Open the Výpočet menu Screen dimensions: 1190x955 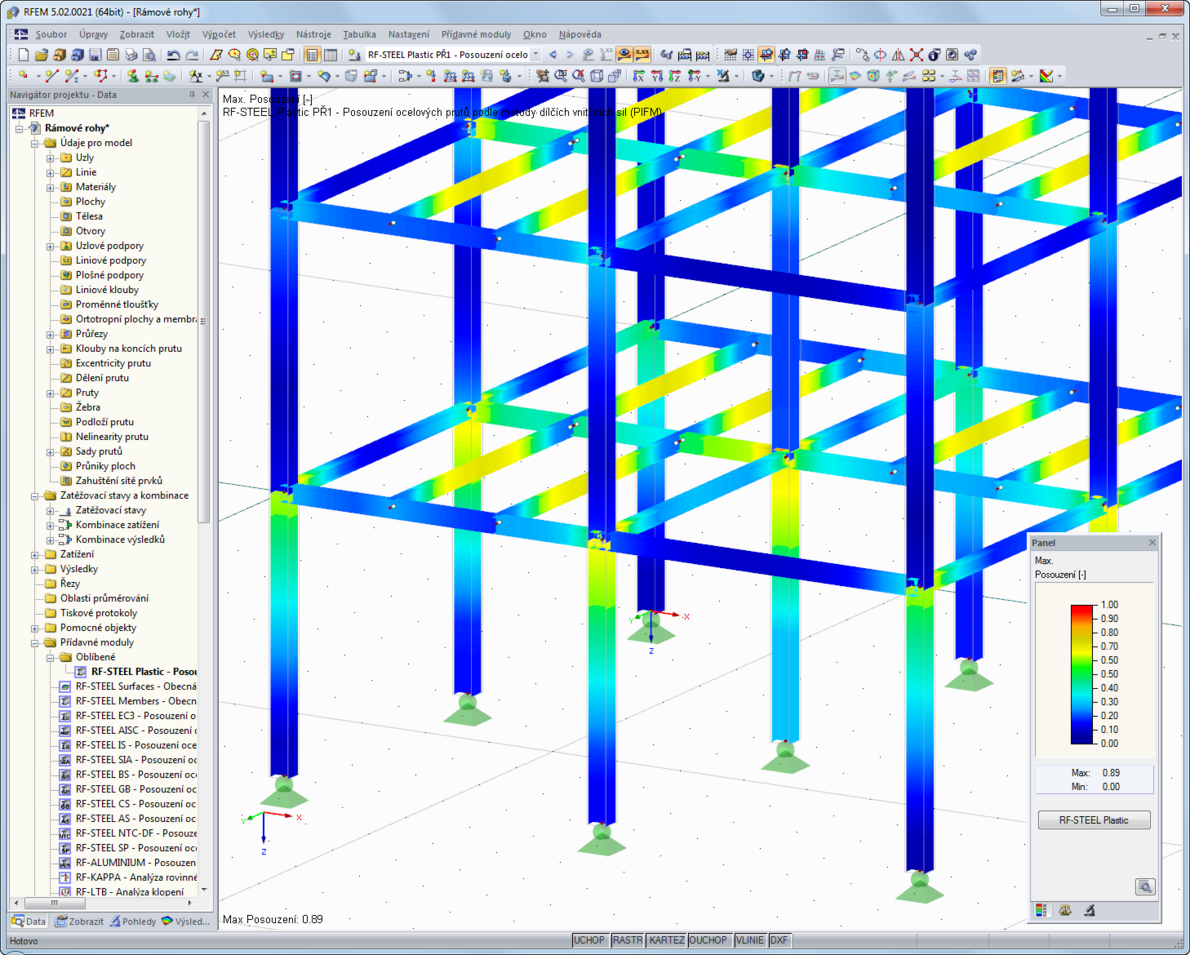[x=218, y=33]
